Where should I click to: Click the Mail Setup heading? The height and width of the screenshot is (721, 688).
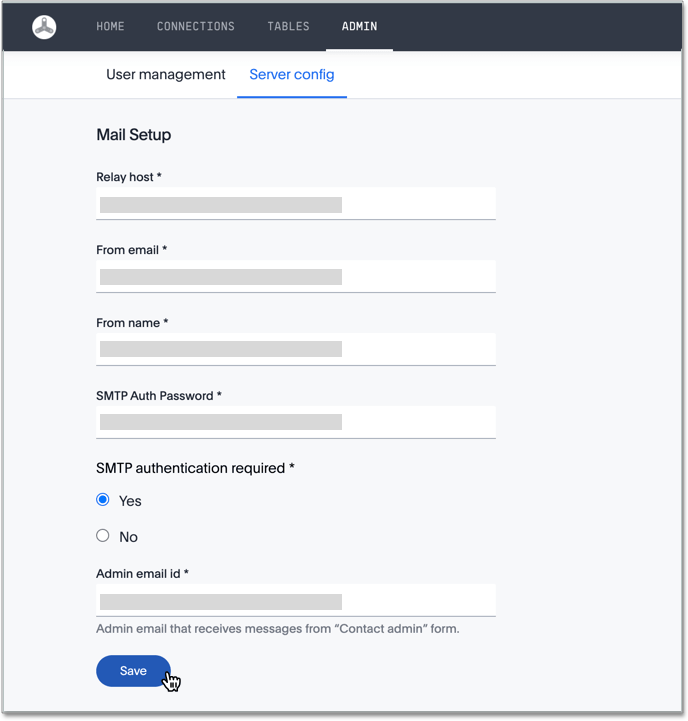pyautogui.click(x=133, y=135)
